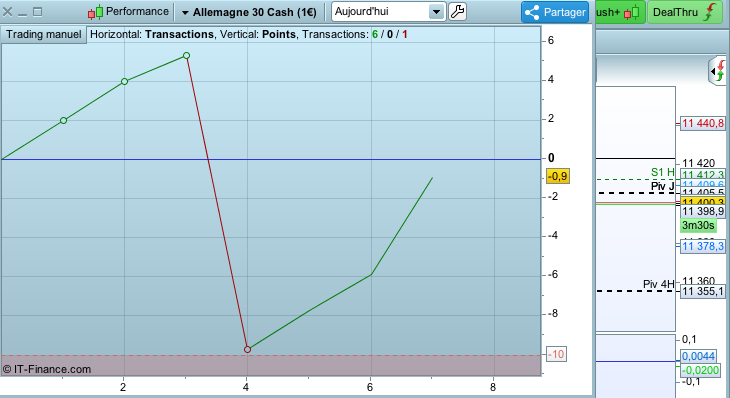Screen dimensions: 730x398
Task: Click the blue 0,0044 indicator value
Action: tap(698, 356)
